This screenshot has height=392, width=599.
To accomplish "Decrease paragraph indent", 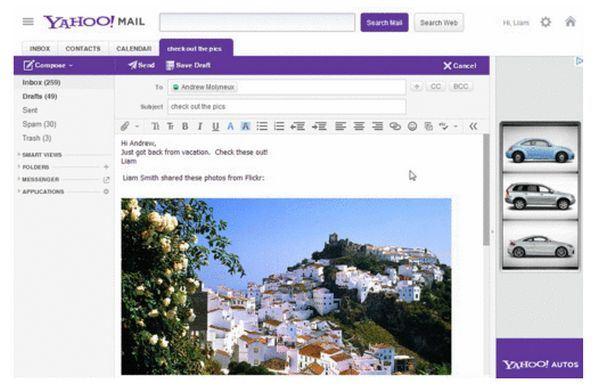I will 297,126.
